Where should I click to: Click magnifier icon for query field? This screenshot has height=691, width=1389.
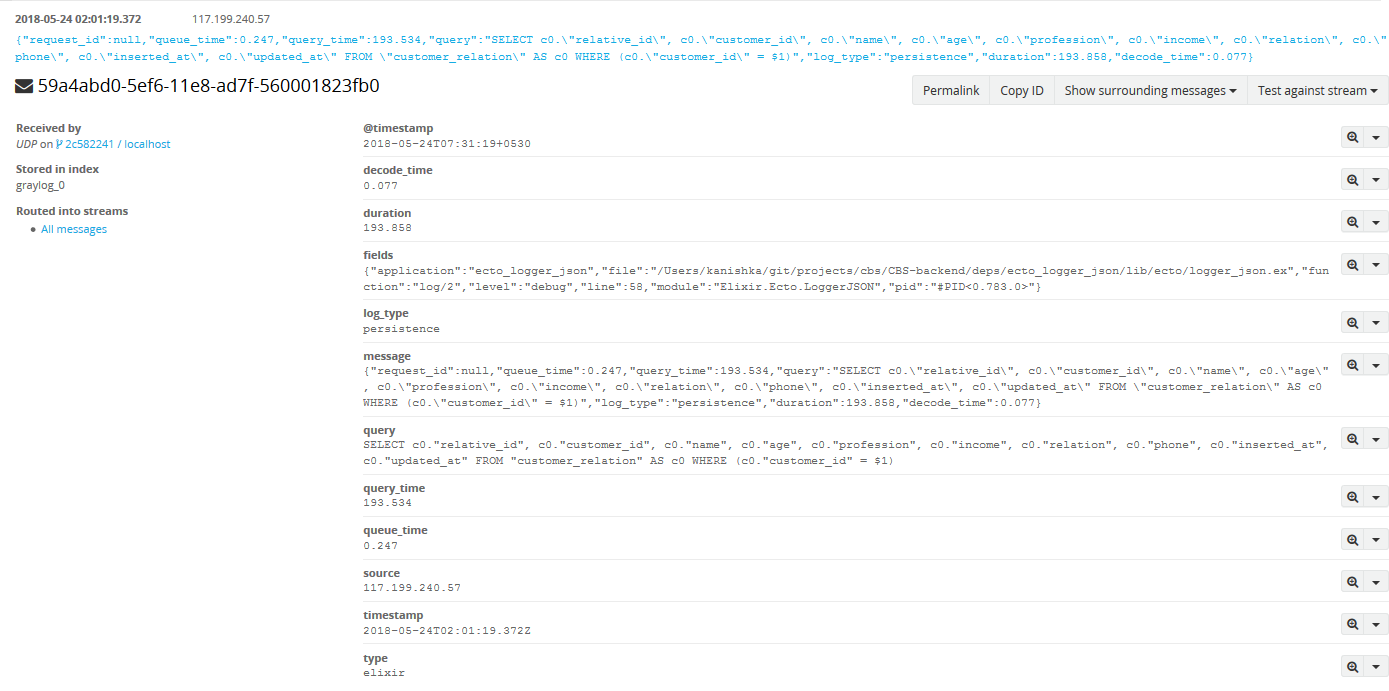tap(1352, 439)
